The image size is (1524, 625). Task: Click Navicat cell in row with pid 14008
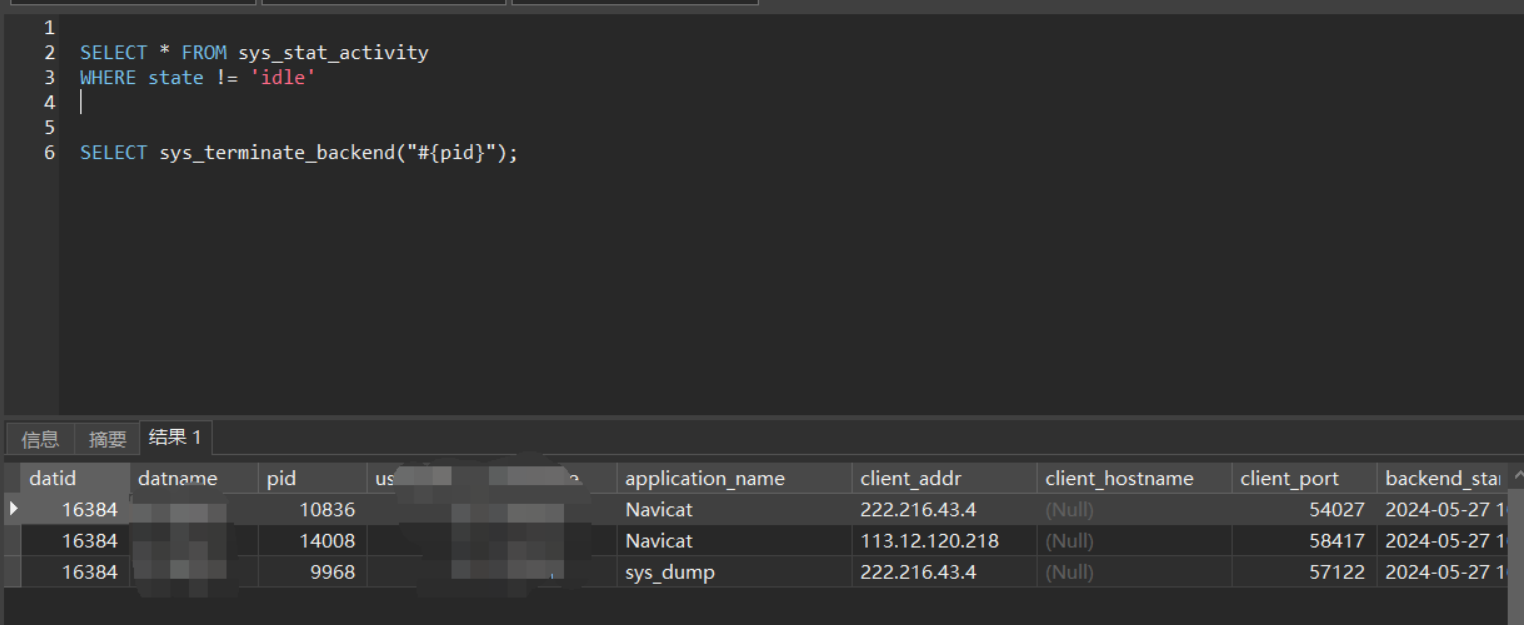[734, 540]
